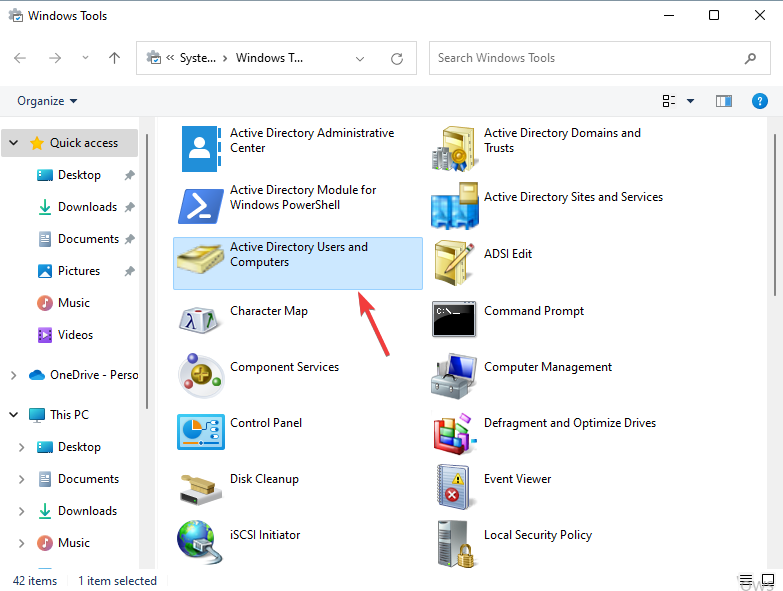Screen dimensions: 783x591
Task: Select OneDrive - Personal in sidebar
Action: [x=94, y=375]
